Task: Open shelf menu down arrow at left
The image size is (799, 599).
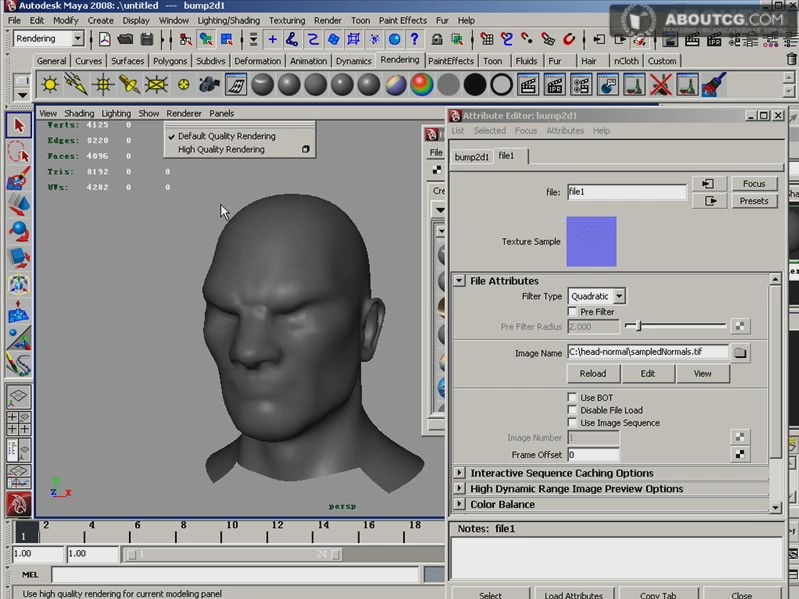Action: pyautogui.click(x=22, y=95)
